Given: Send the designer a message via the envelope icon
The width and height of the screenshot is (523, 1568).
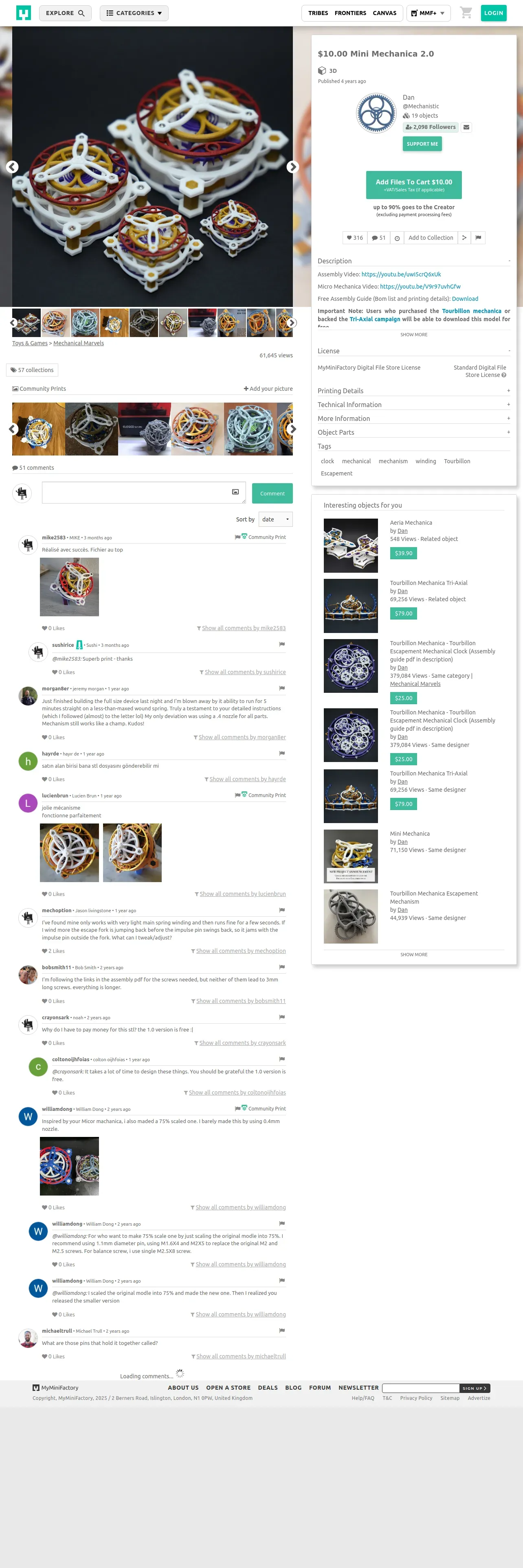Looking at the screenshot, I should (x=466, y=127).
